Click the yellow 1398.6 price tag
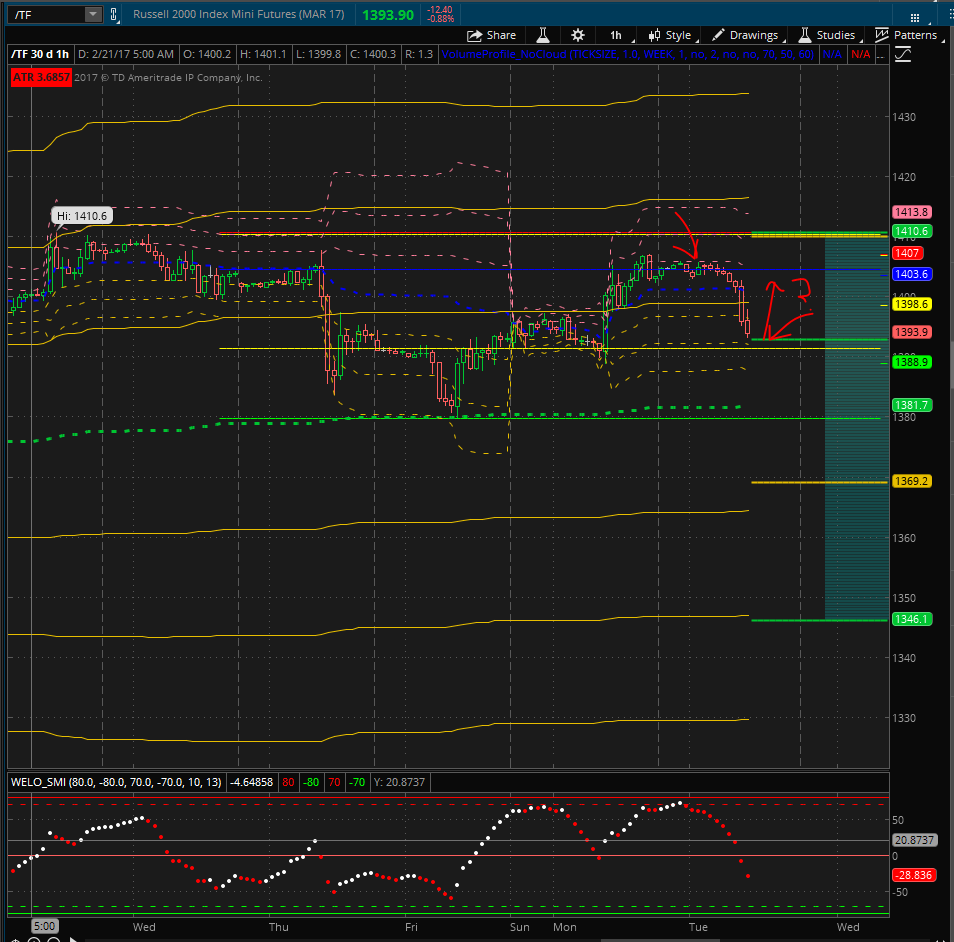This screenshot has height=942, width=954. 911,304
